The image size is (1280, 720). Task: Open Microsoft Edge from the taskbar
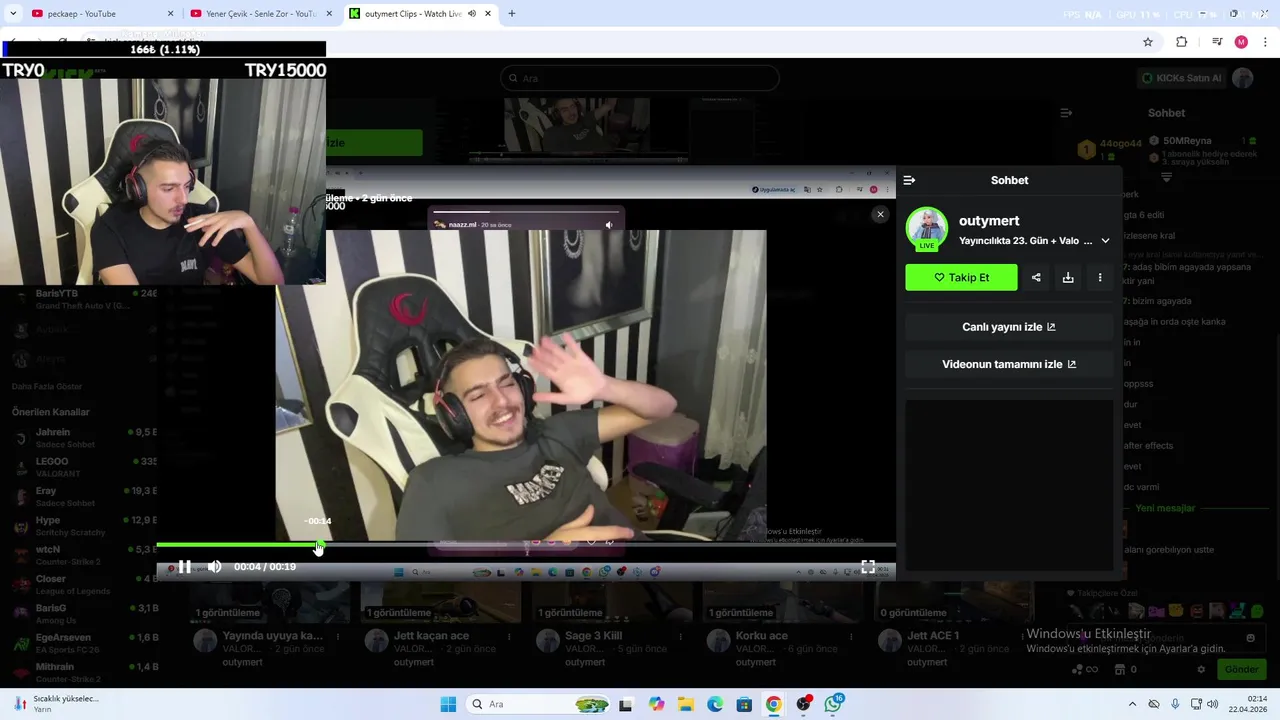pyautogui.click(x=715, y=704)
